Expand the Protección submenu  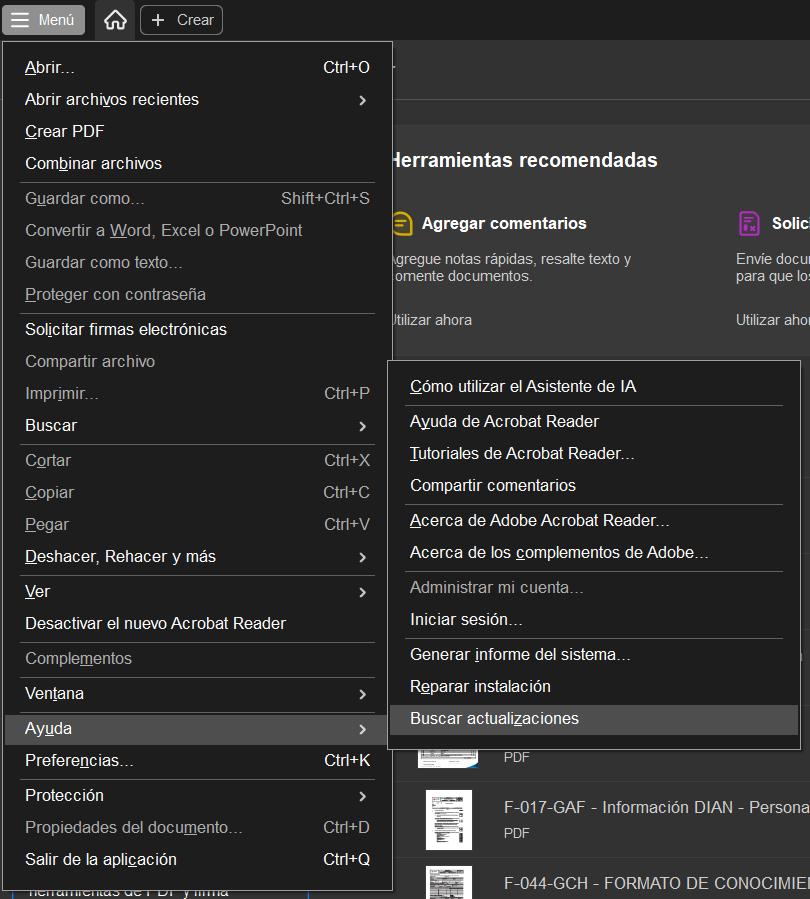(197, 796)
